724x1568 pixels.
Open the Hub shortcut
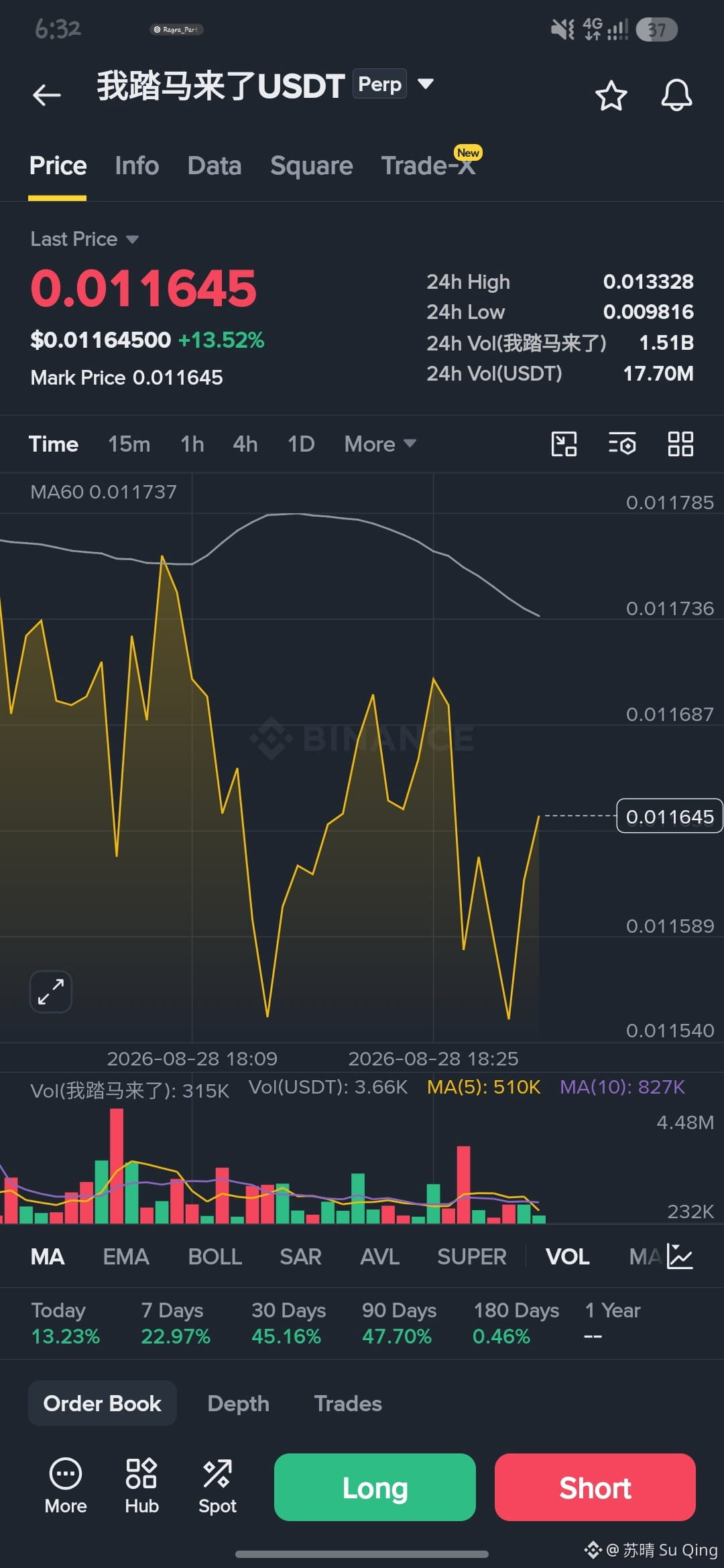141,1486
